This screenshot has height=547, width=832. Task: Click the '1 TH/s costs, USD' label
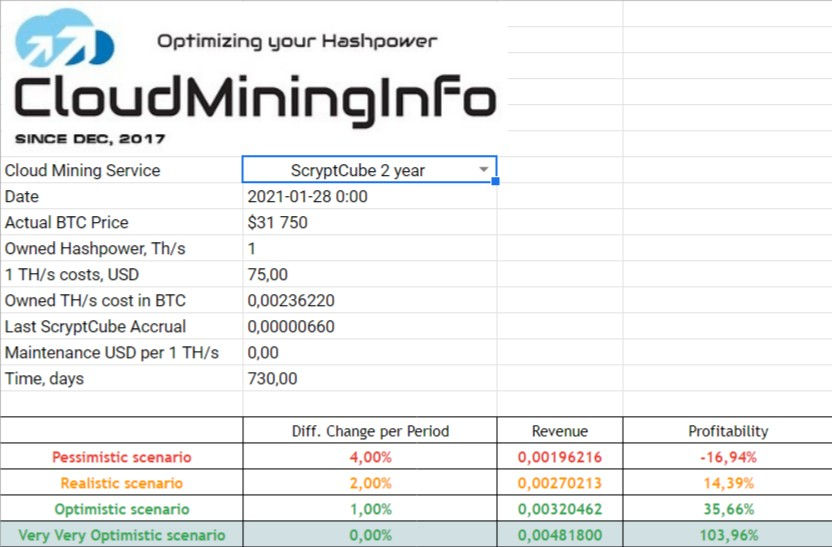pyautogui.click(x=72, y=274)
